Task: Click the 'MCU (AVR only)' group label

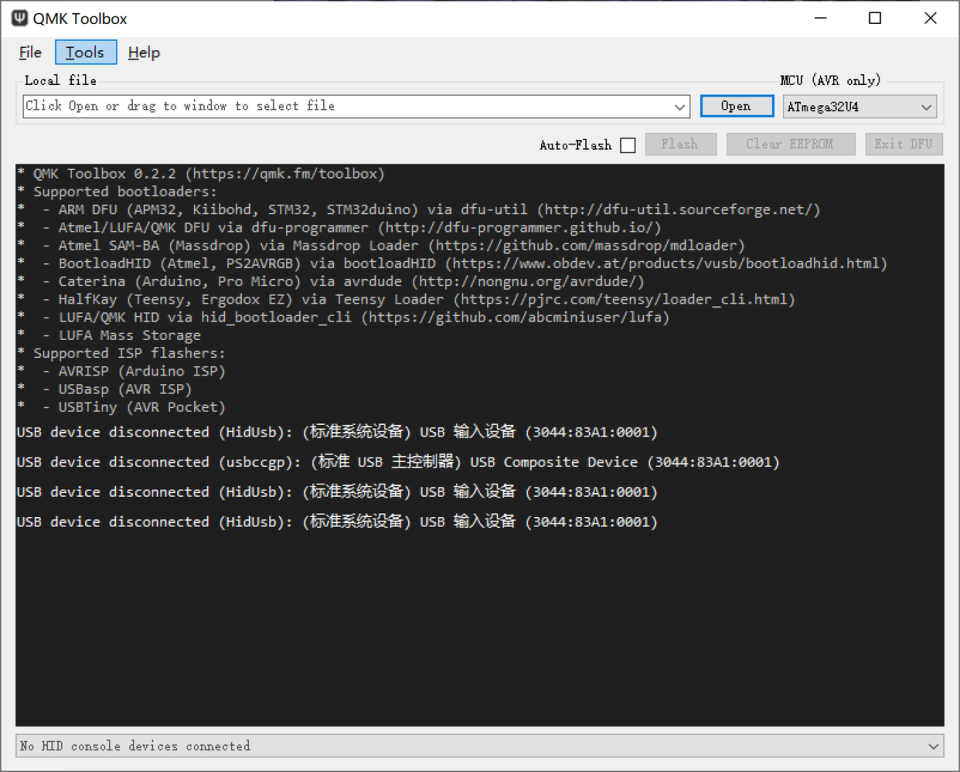Action: click(830, 80)
